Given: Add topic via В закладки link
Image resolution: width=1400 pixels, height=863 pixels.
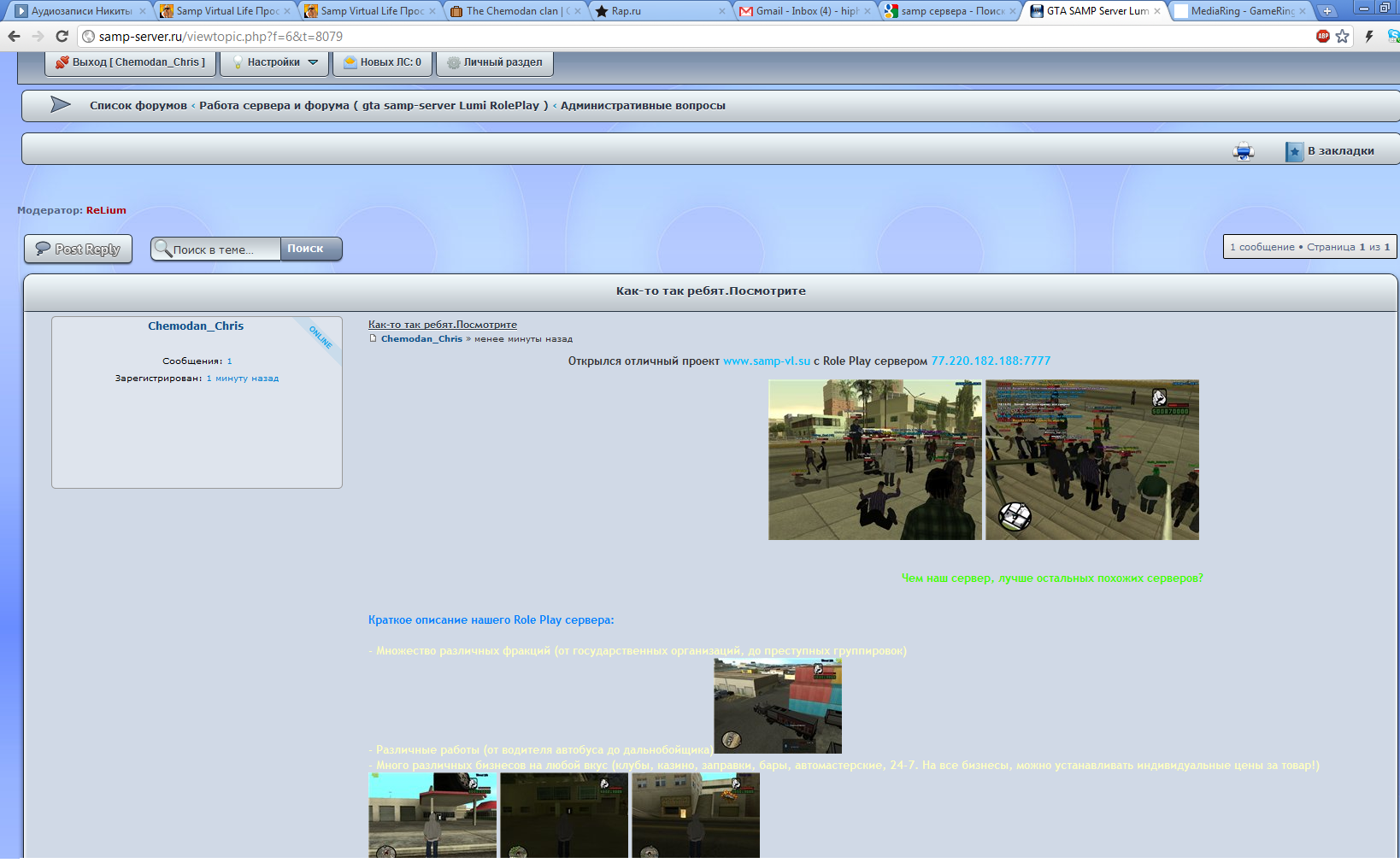Looking at the screenshot, I should click(1340, 151).
